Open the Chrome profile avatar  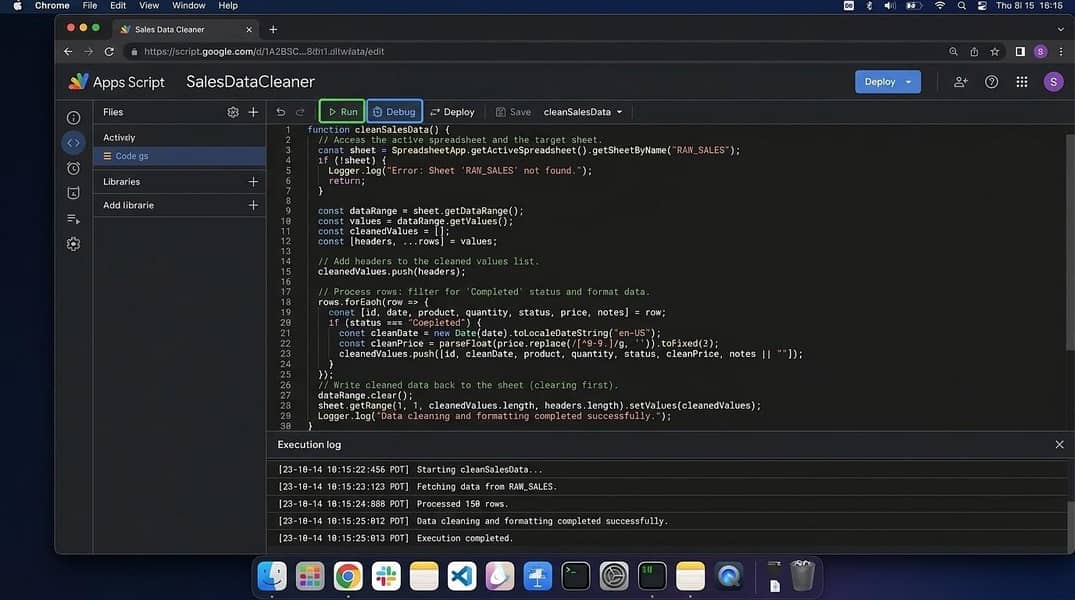click(1040, 51)
